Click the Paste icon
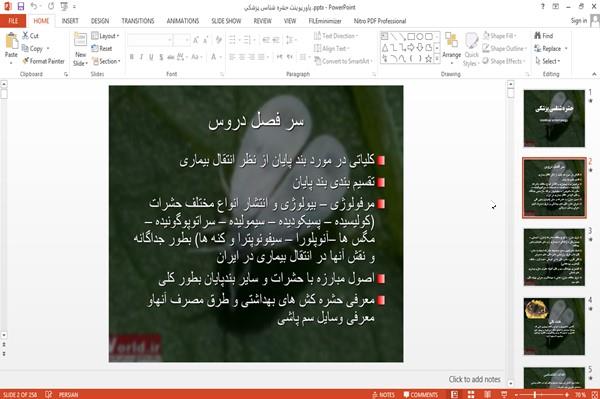 pyautogui.click(x=11, y=41)
